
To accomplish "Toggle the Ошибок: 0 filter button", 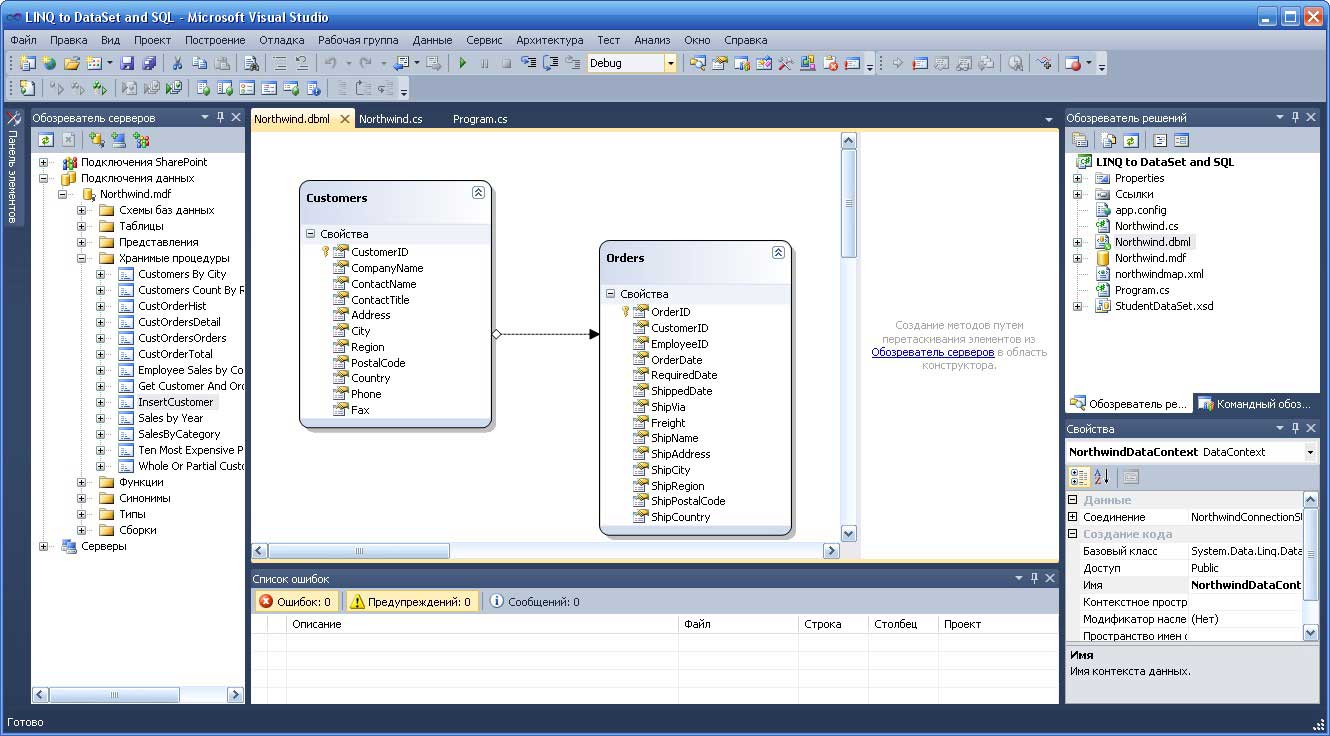I will [295, 602].
